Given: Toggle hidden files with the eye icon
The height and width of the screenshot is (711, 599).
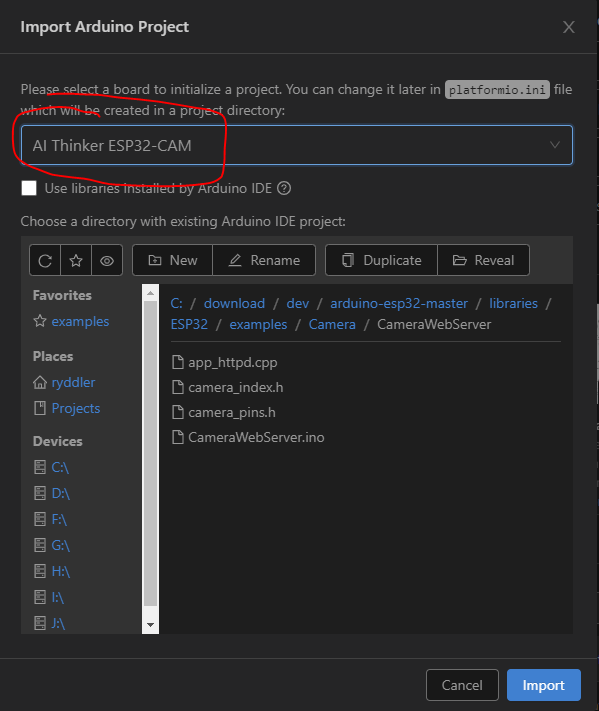Looking at the screenshot, I should coord(107,260).
